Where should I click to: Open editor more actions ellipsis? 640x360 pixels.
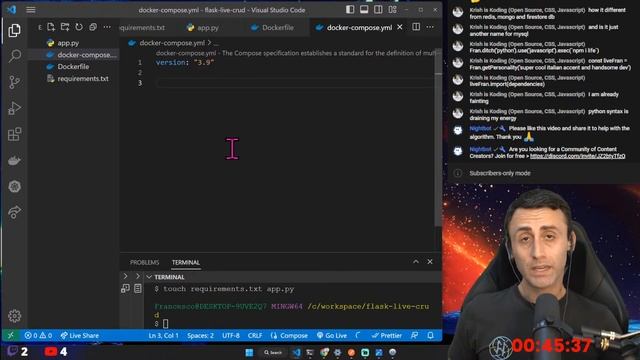430,27
